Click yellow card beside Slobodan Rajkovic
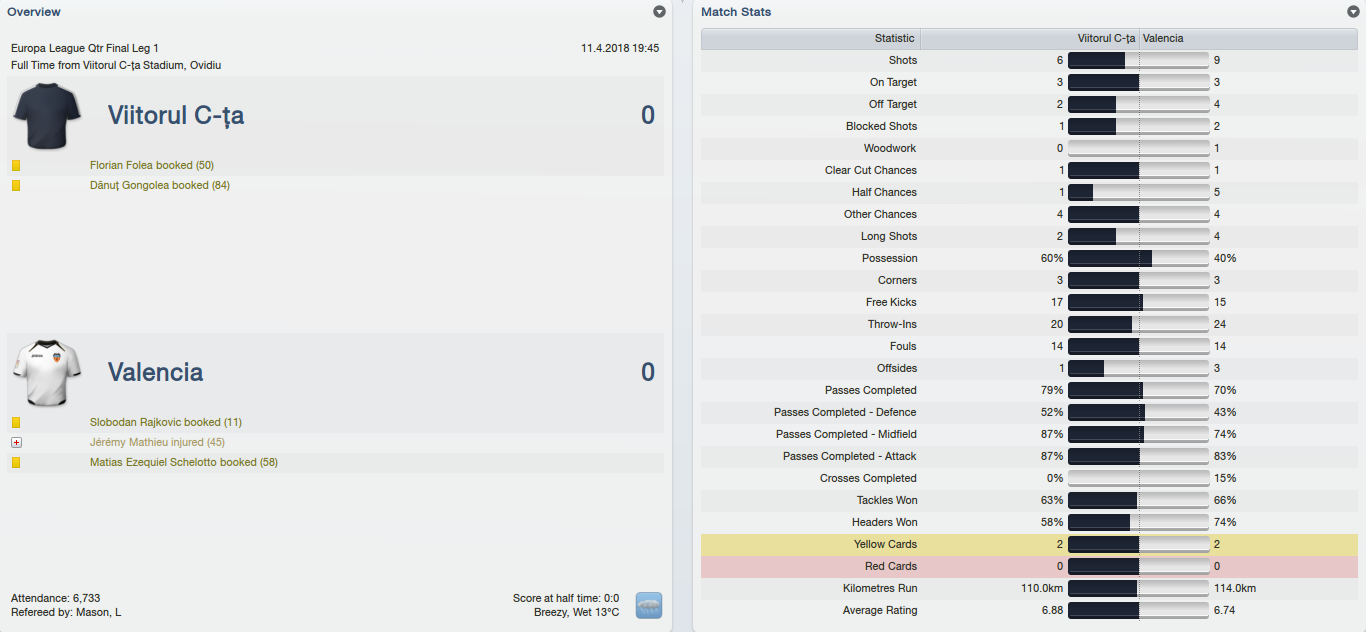 pyautogui.click(x=16, y=423)
